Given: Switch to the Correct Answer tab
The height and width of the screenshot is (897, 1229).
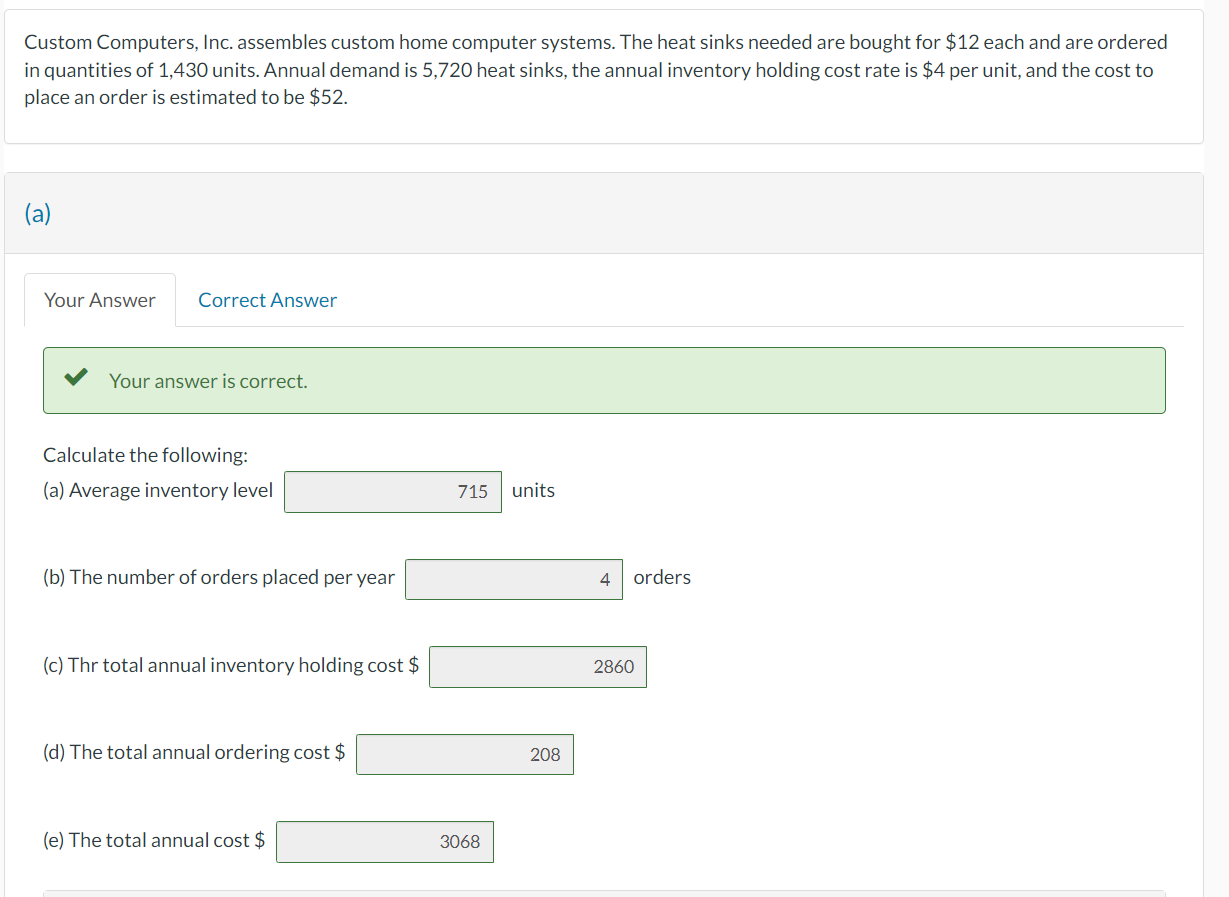Looking at the screenshot, I should [x=267, y=300].
